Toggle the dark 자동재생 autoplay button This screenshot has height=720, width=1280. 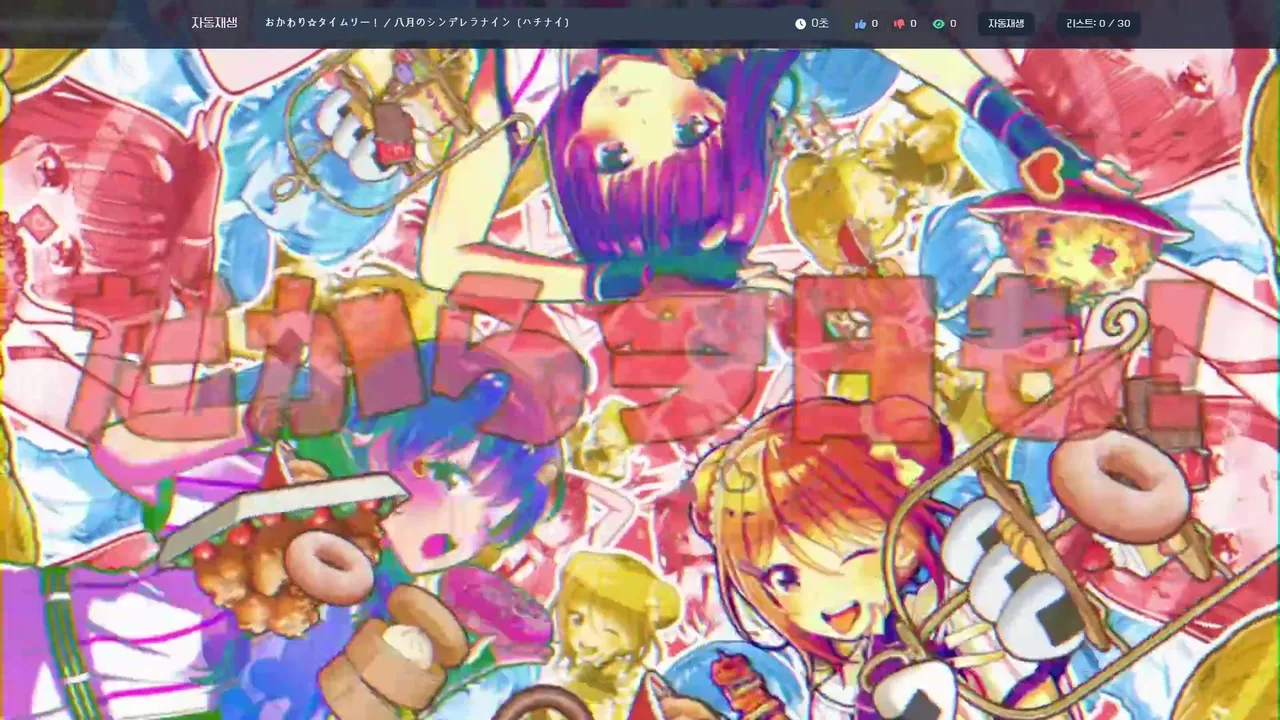tap(1006, 23)
